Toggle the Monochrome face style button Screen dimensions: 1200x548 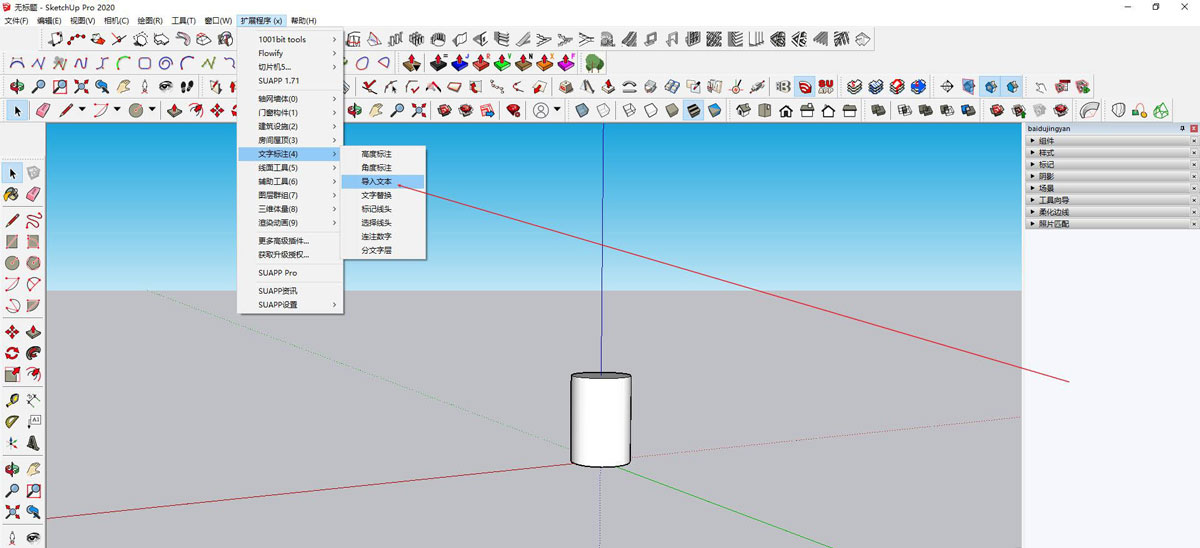(x=715, y=110)
